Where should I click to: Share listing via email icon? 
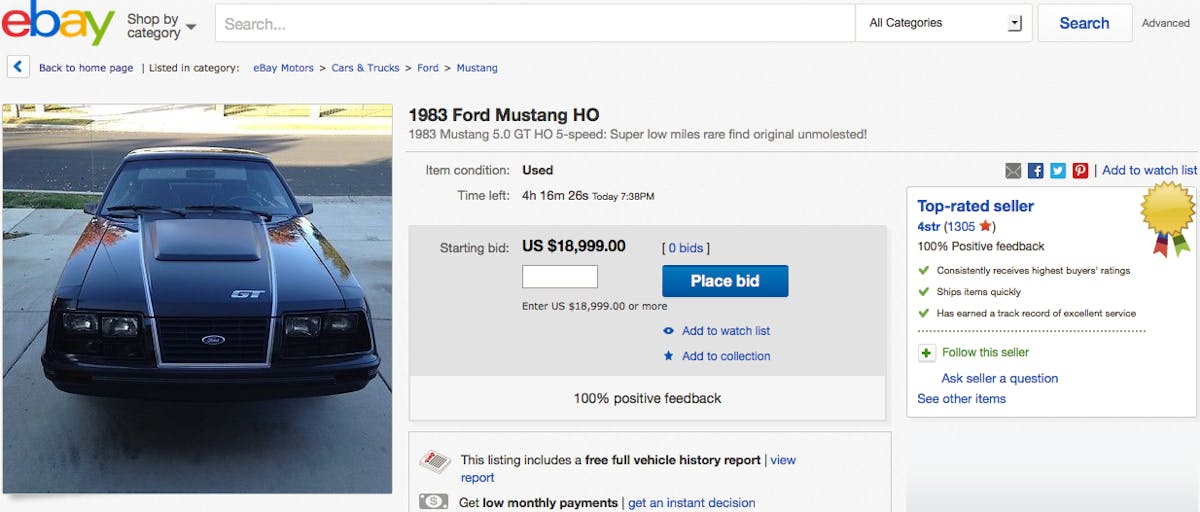[x=1013, y=171]
